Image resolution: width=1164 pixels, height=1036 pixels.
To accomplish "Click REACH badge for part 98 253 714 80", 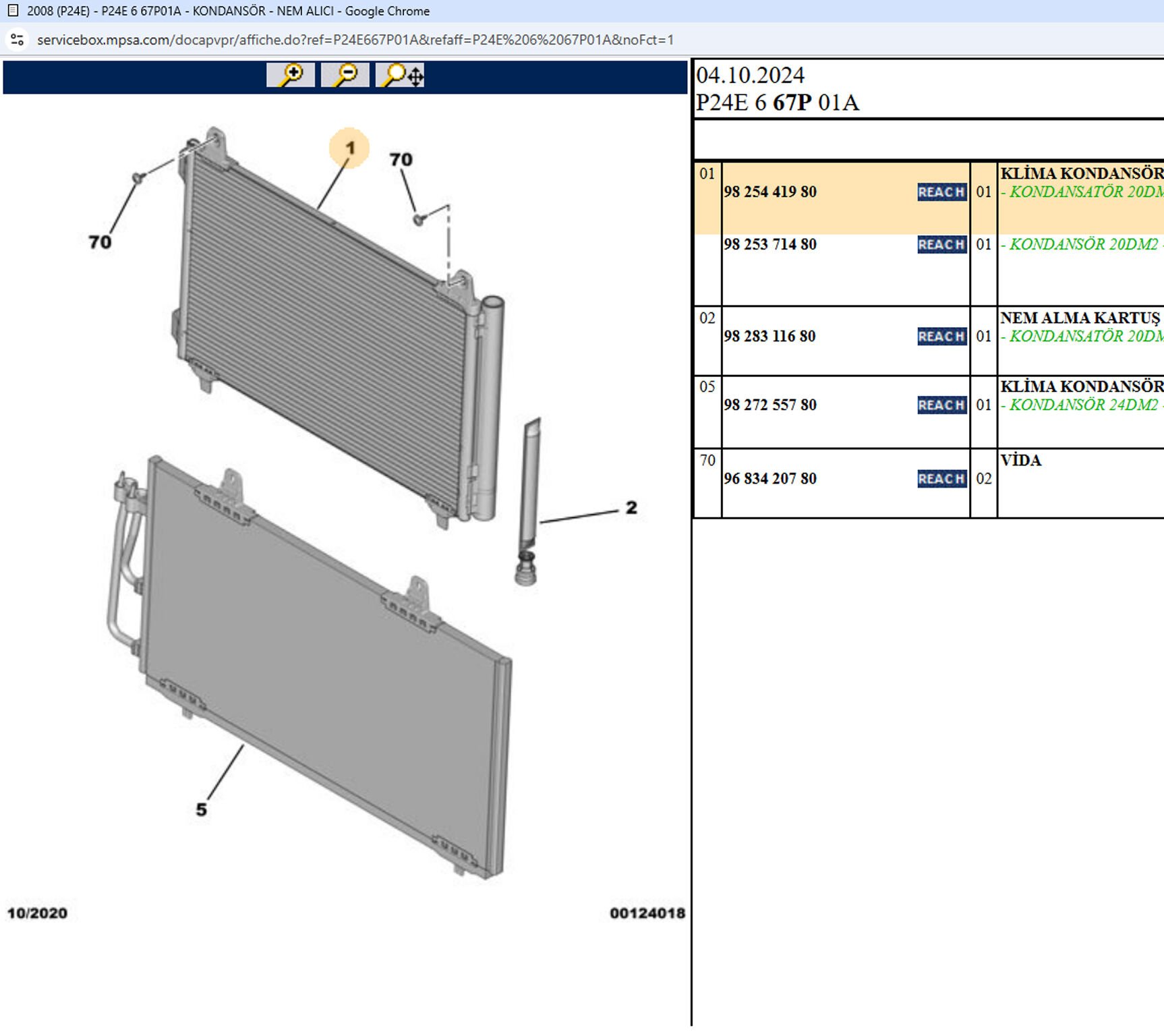I will coord(941,245).
